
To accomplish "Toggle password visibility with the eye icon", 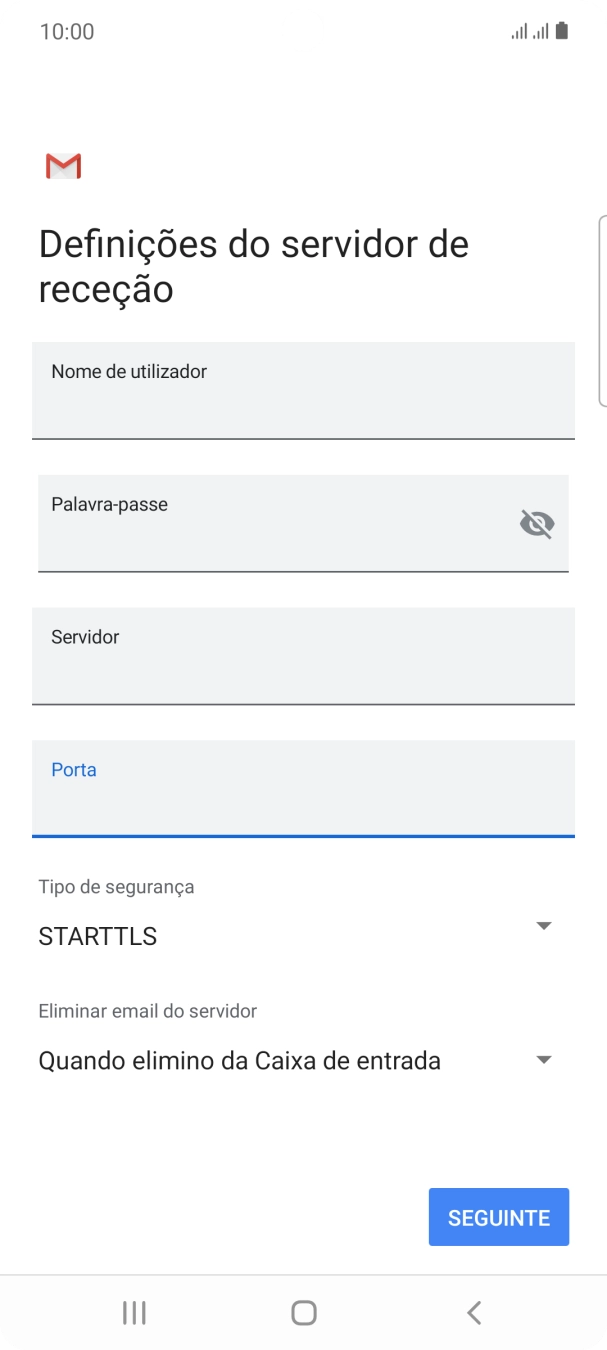I will point(537,523).
